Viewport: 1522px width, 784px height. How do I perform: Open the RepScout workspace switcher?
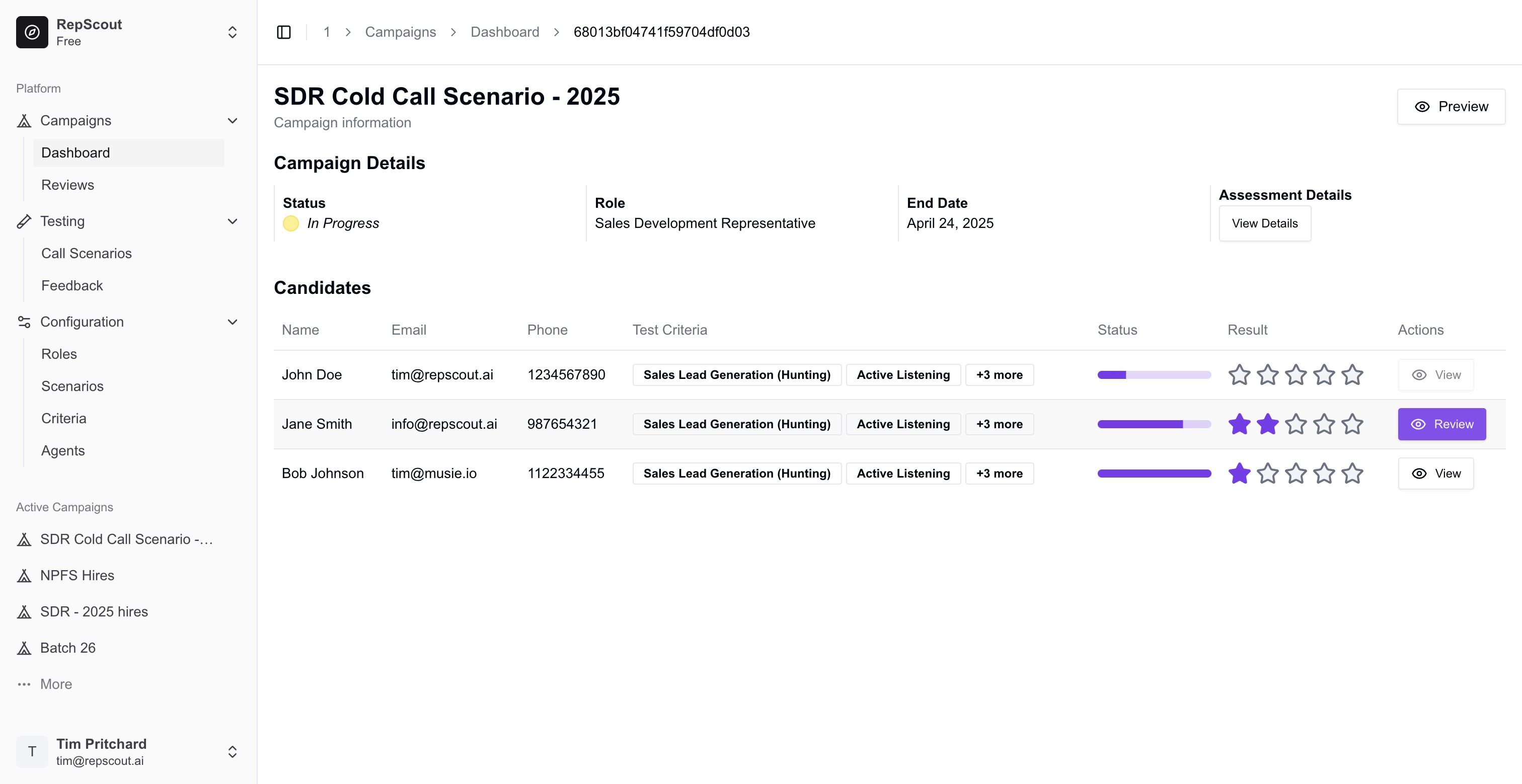coord(233,32)
